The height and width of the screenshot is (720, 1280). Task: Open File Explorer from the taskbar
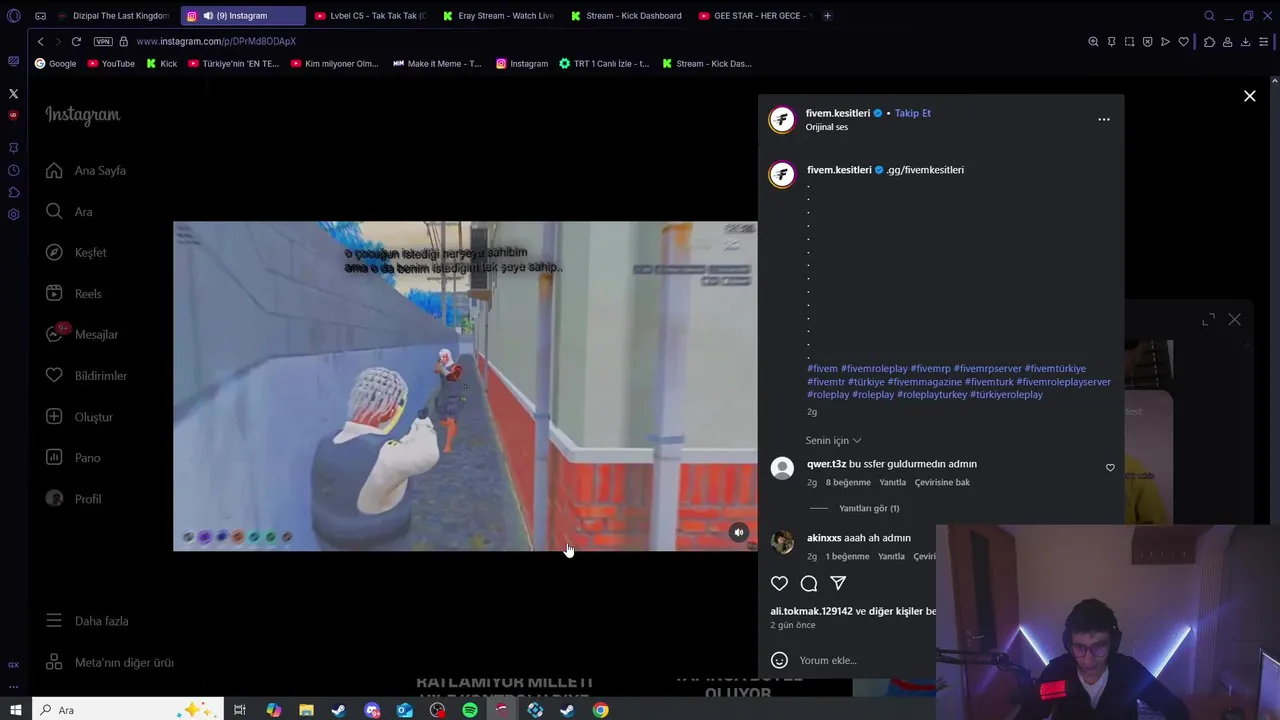[306, 710]
